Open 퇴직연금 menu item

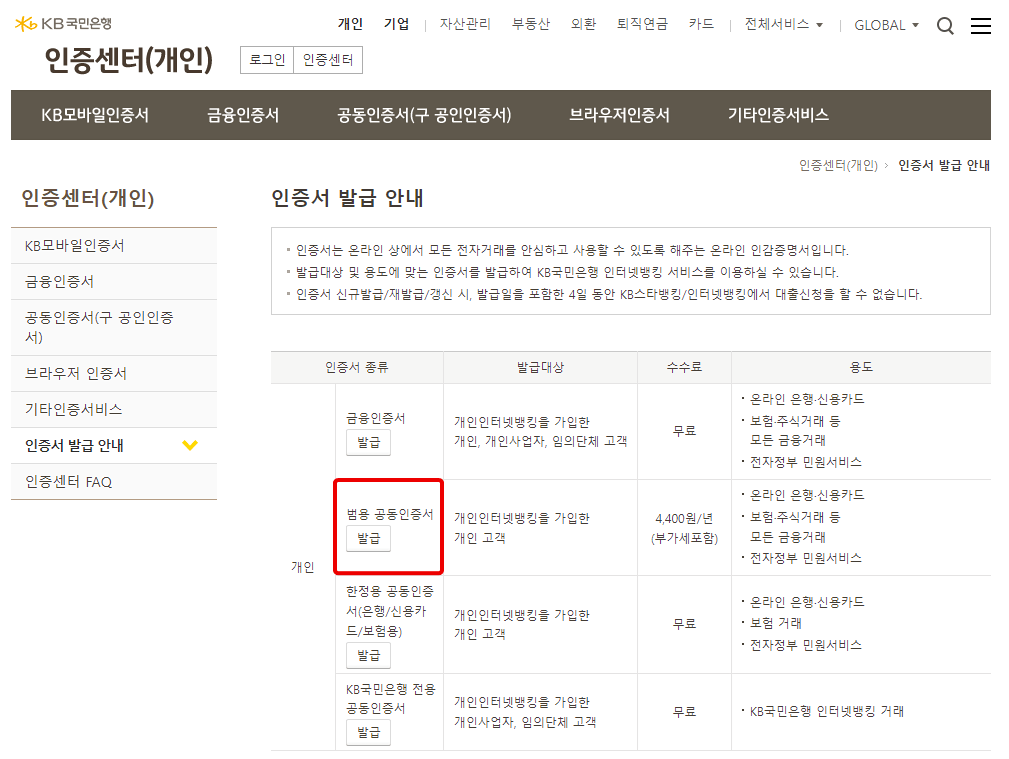(x=642, y=24)
